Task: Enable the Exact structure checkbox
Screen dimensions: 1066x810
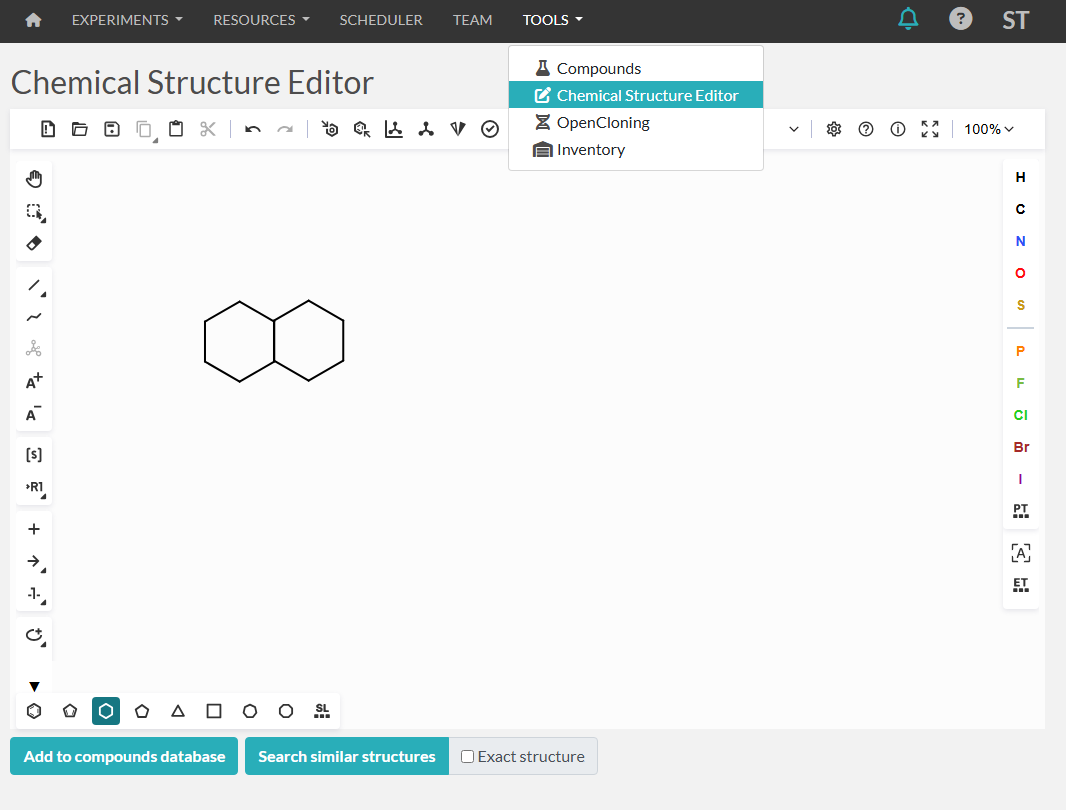Action: click(x=467, y=757)
